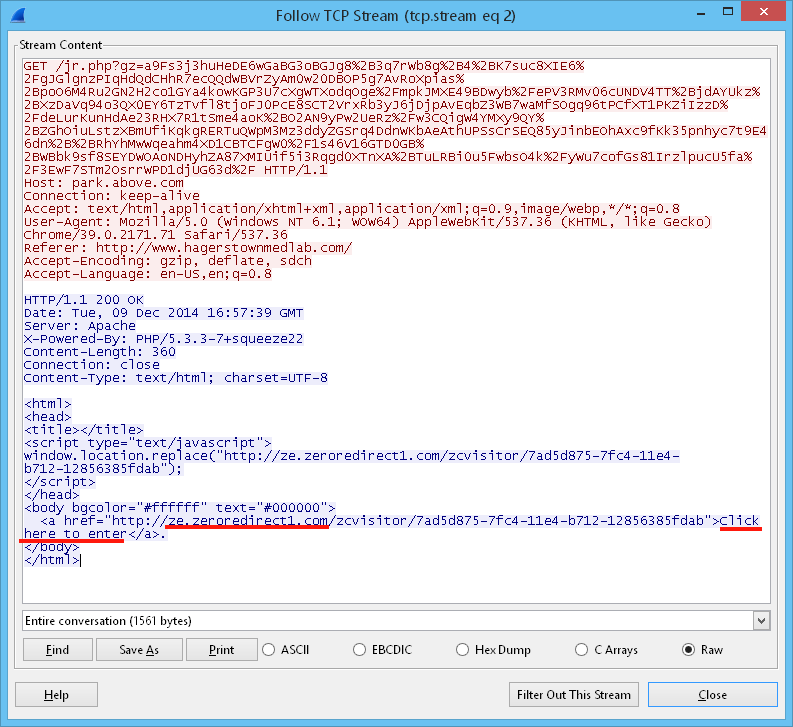
Task: Click the Connection: close line
Action: point(92,365)
